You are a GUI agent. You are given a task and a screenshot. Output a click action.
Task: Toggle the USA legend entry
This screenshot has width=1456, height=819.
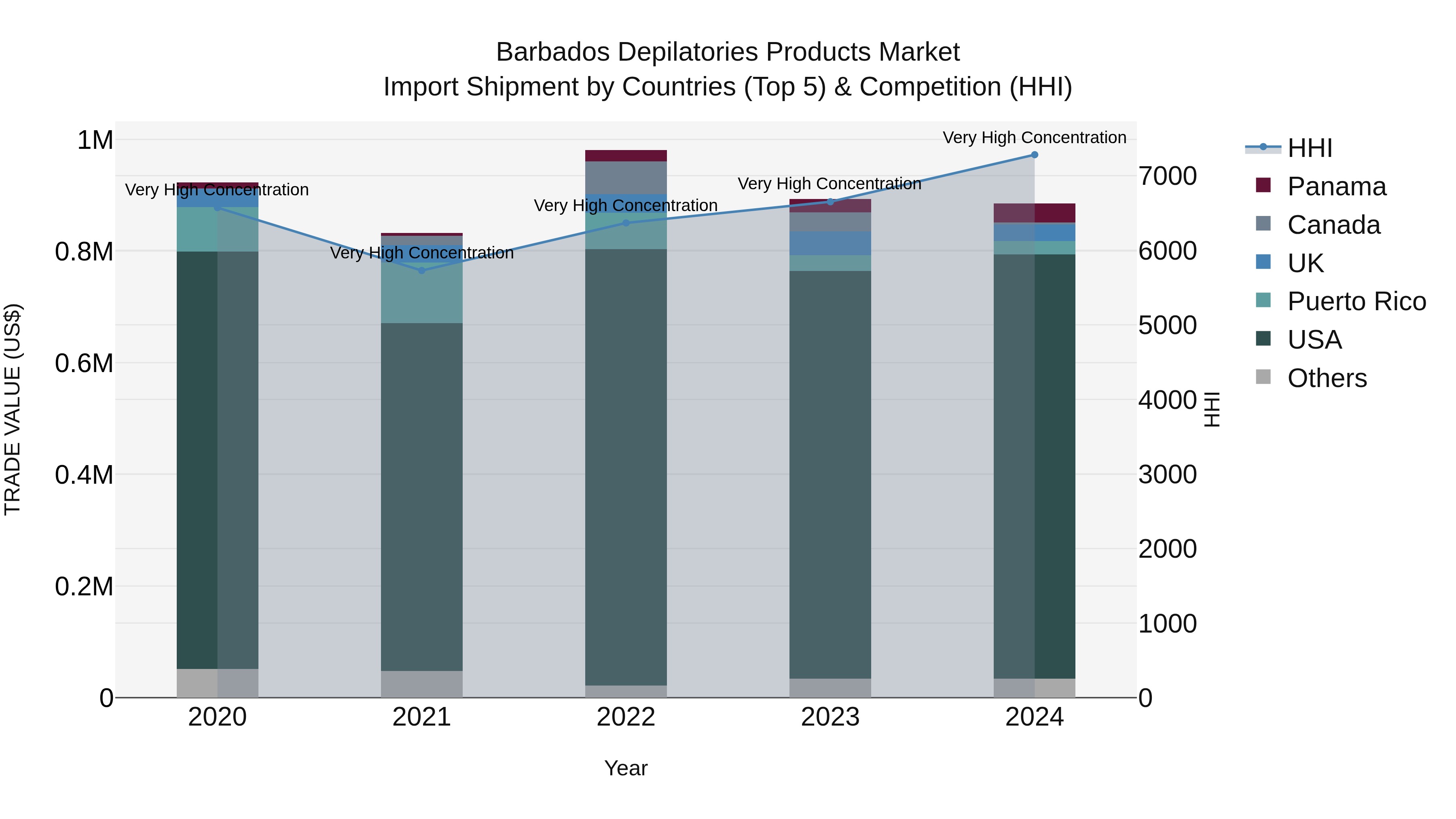(x=1298, y=340)
